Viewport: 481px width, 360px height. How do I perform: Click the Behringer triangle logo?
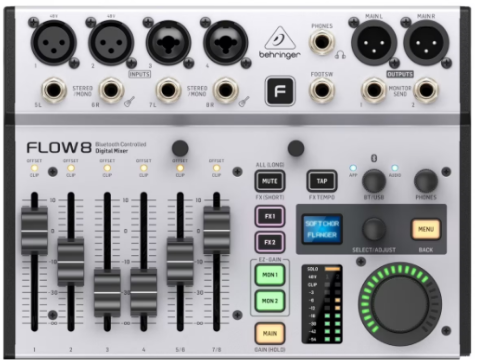(280, 39)
